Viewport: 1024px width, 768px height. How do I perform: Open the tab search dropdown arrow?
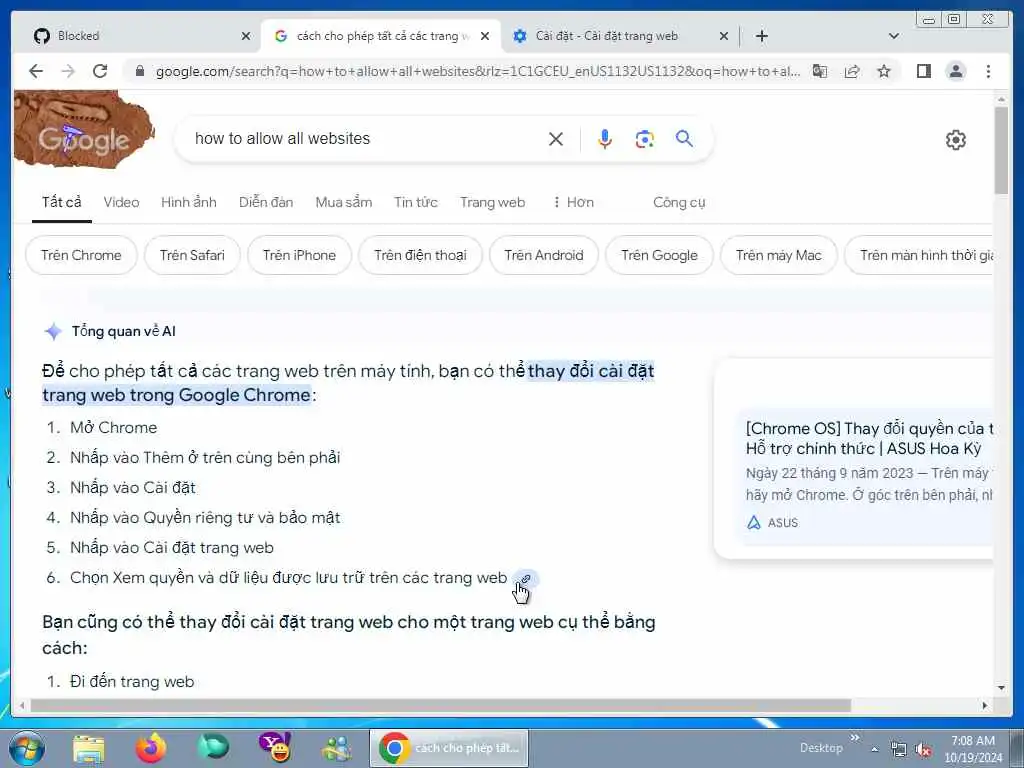tap(893, 36)
